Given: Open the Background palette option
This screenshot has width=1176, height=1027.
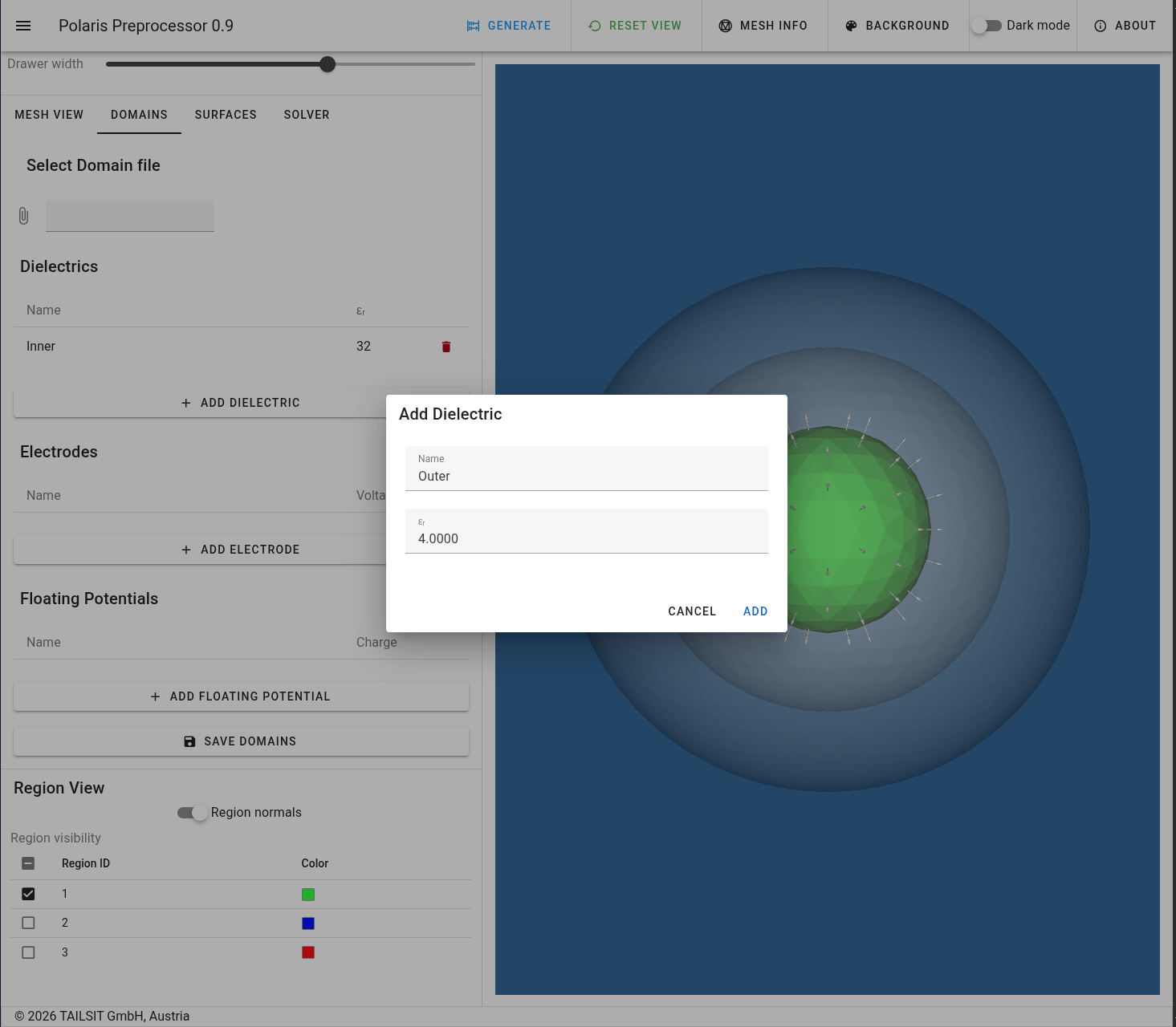Looking at the screenshot, I should pos(897,26).
